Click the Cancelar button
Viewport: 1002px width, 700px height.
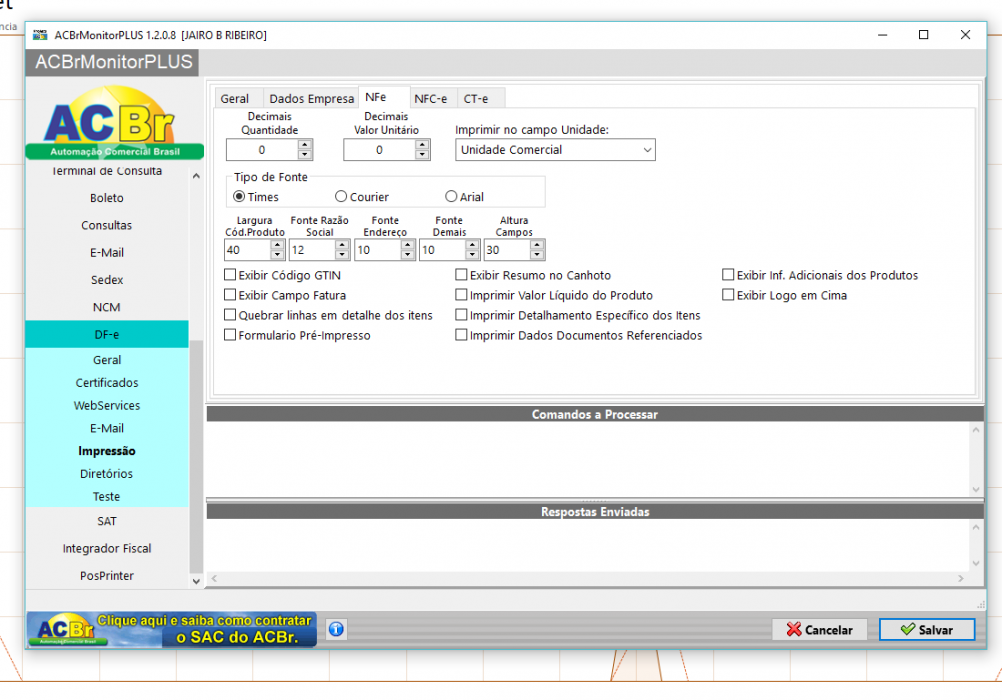coord(820,630)
